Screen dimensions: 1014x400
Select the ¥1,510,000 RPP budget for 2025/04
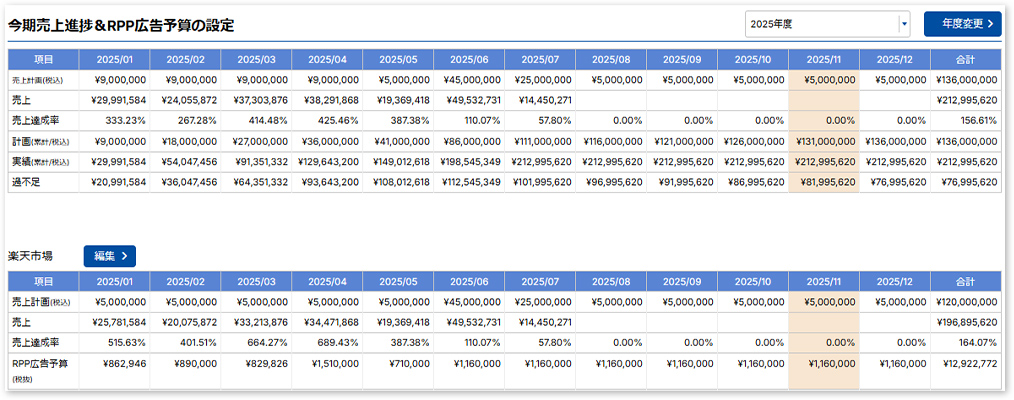[327, 363]
